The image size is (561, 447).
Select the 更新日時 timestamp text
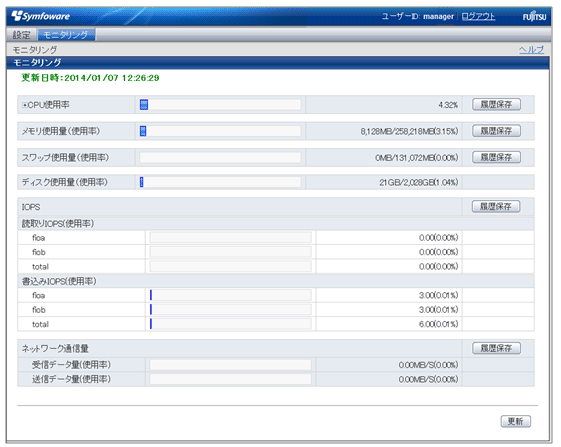(90, 78)
